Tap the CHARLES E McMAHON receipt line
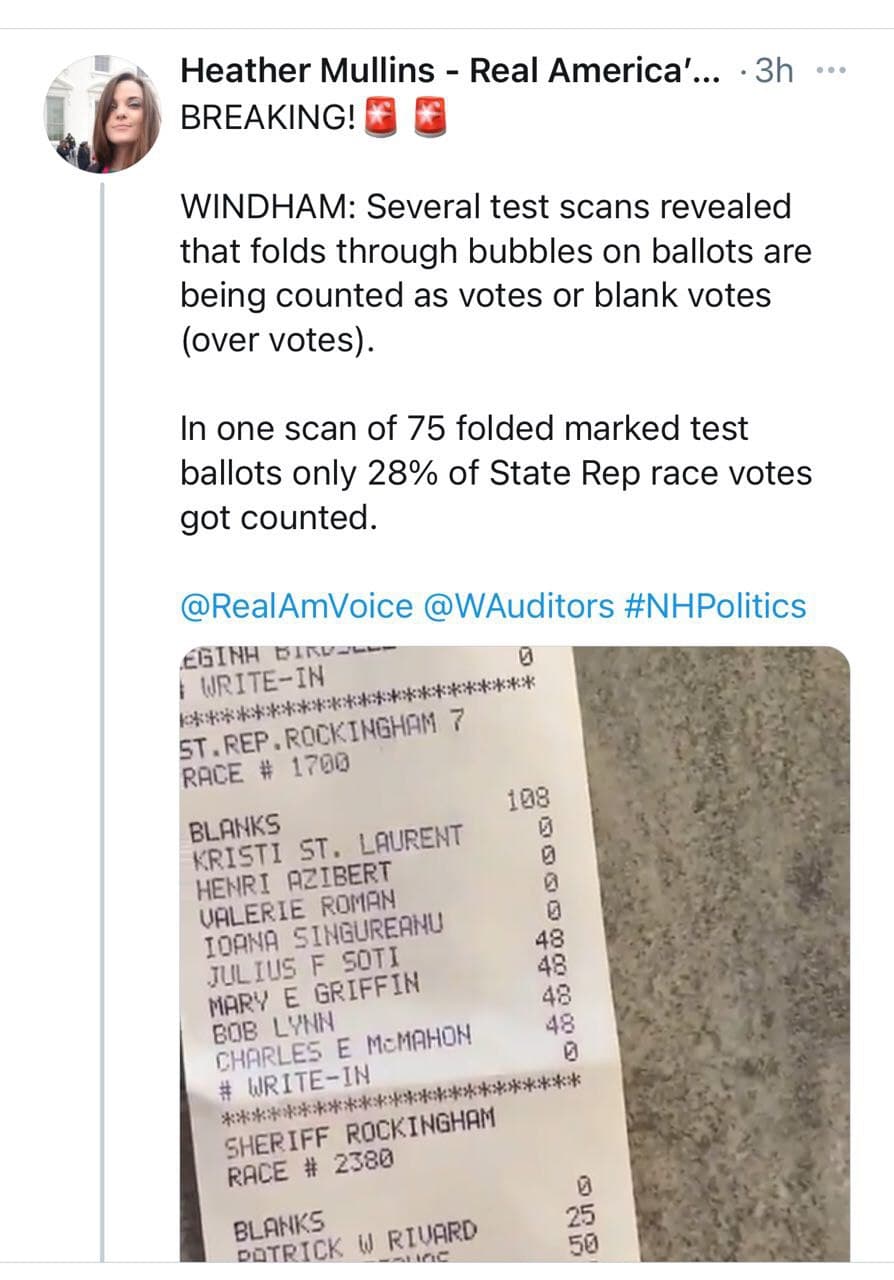Image resolution: width=894 pixels, height=1280 pixels. pyautogui.click(x=343, y=1046)
